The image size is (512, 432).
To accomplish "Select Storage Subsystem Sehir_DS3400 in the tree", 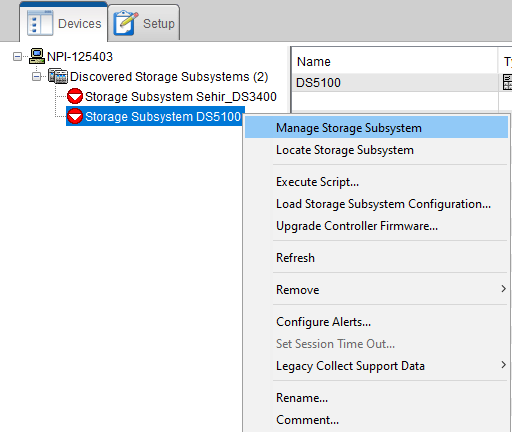I will point(181,97).
